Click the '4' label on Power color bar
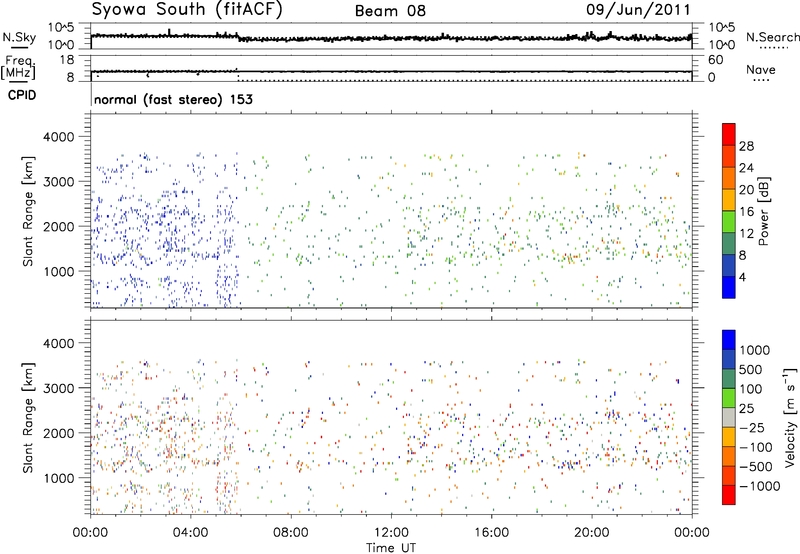This screenshot has height=554, width=800. (x=742, y=277)
